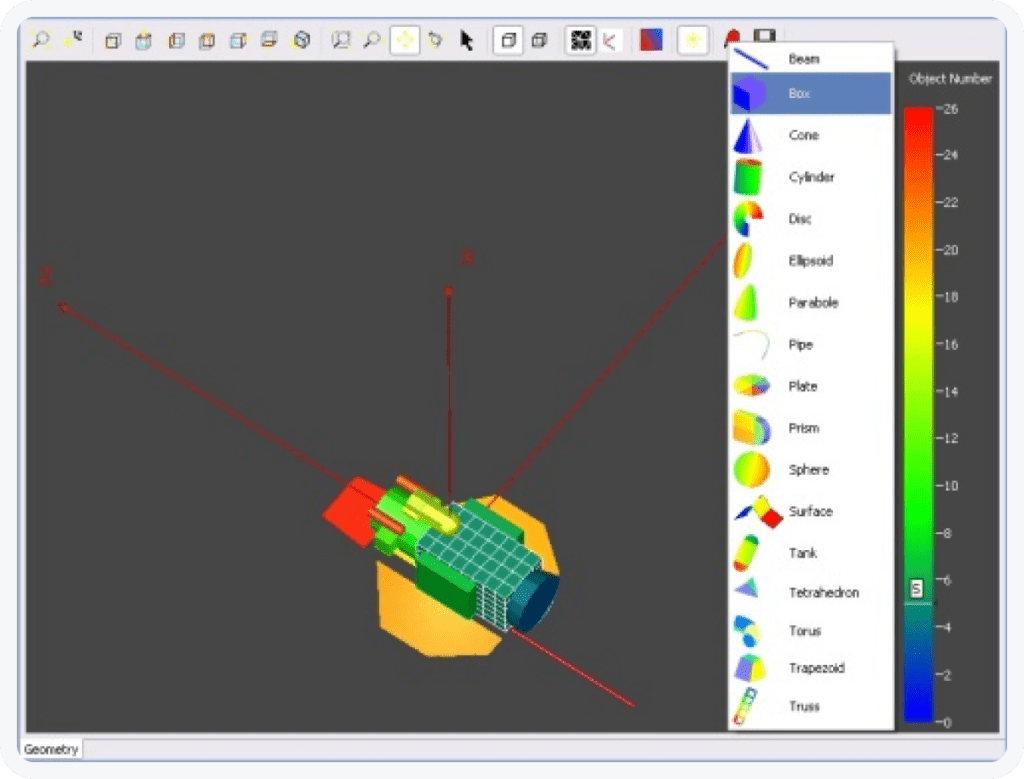Click the texture pattern icon
1024x779 pixels.
(580, 40)
